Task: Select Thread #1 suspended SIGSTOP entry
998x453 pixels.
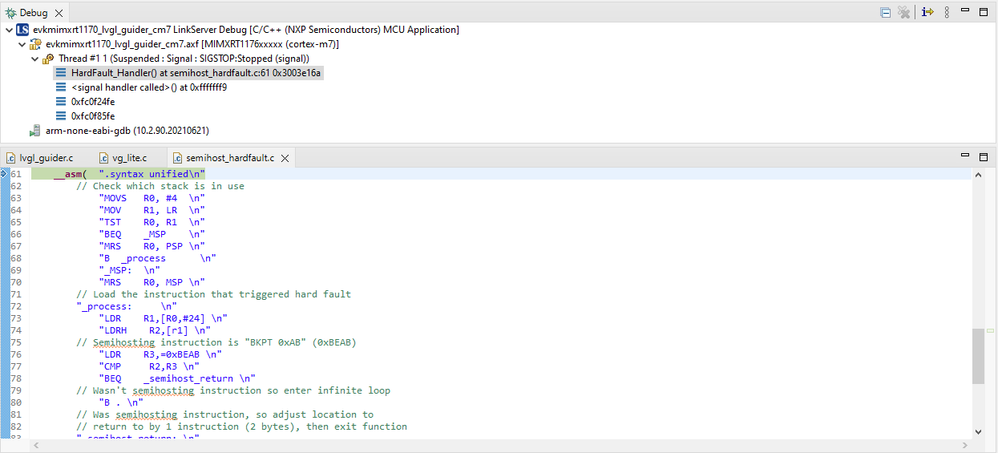Action: [x=184, y=59]
